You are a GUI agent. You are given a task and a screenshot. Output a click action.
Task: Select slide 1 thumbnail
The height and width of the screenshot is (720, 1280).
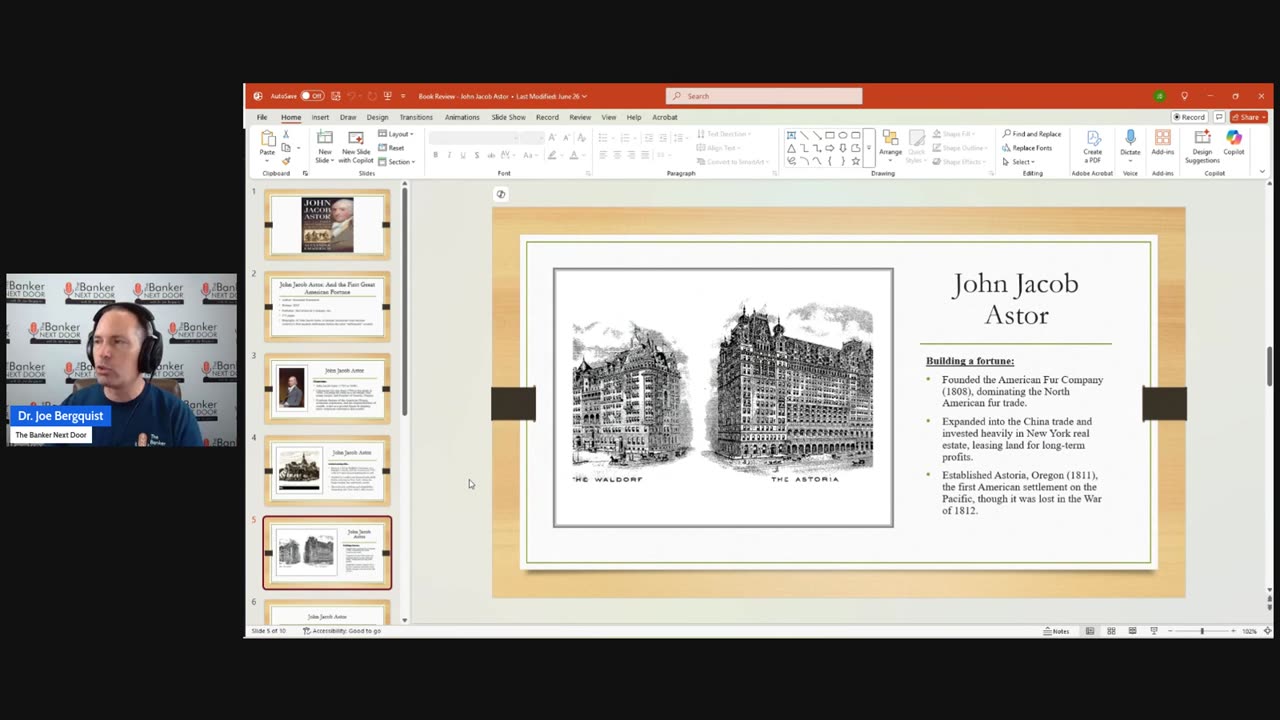point(327,225)
